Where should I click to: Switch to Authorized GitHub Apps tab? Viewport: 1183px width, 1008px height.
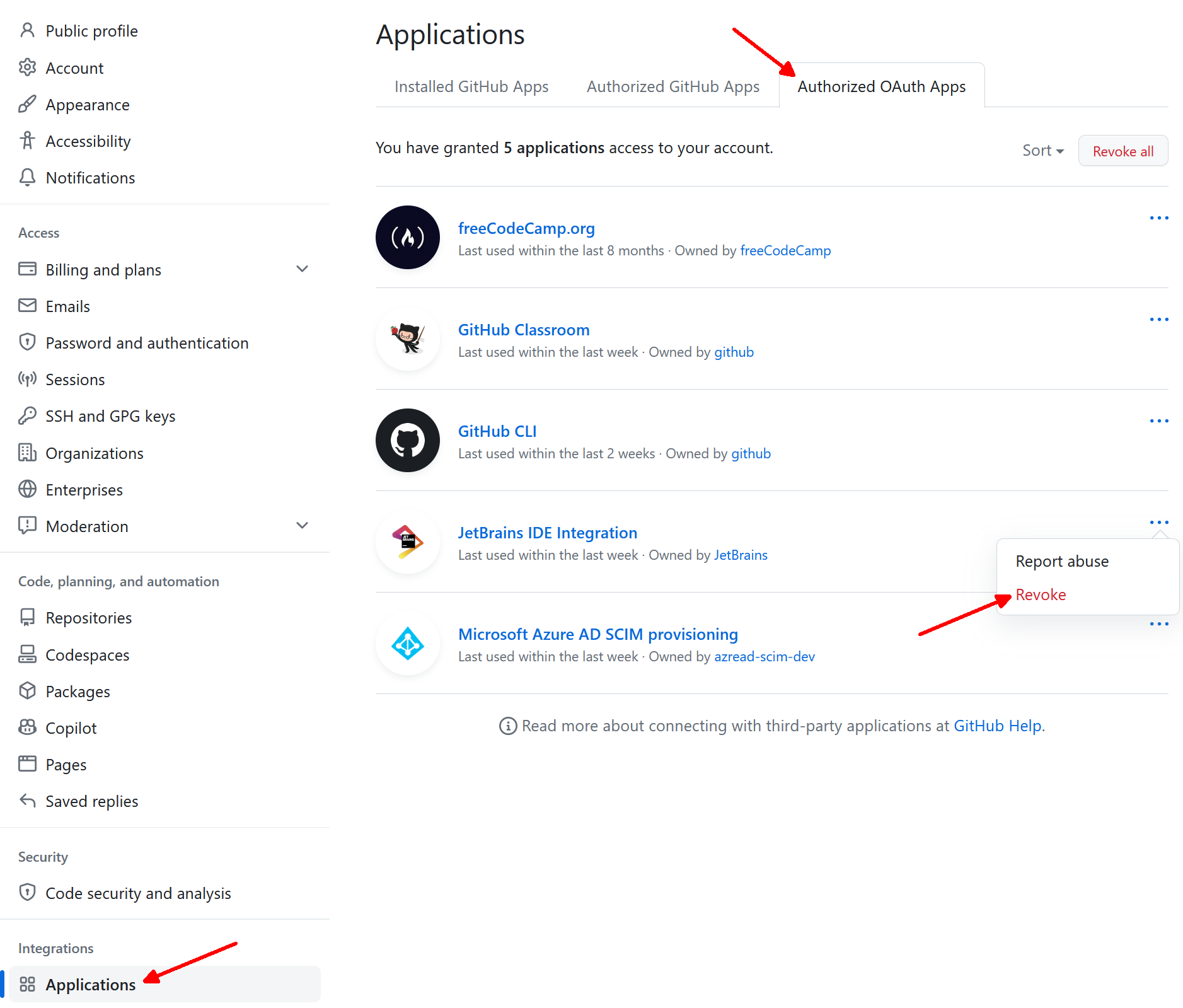[673, 86]
